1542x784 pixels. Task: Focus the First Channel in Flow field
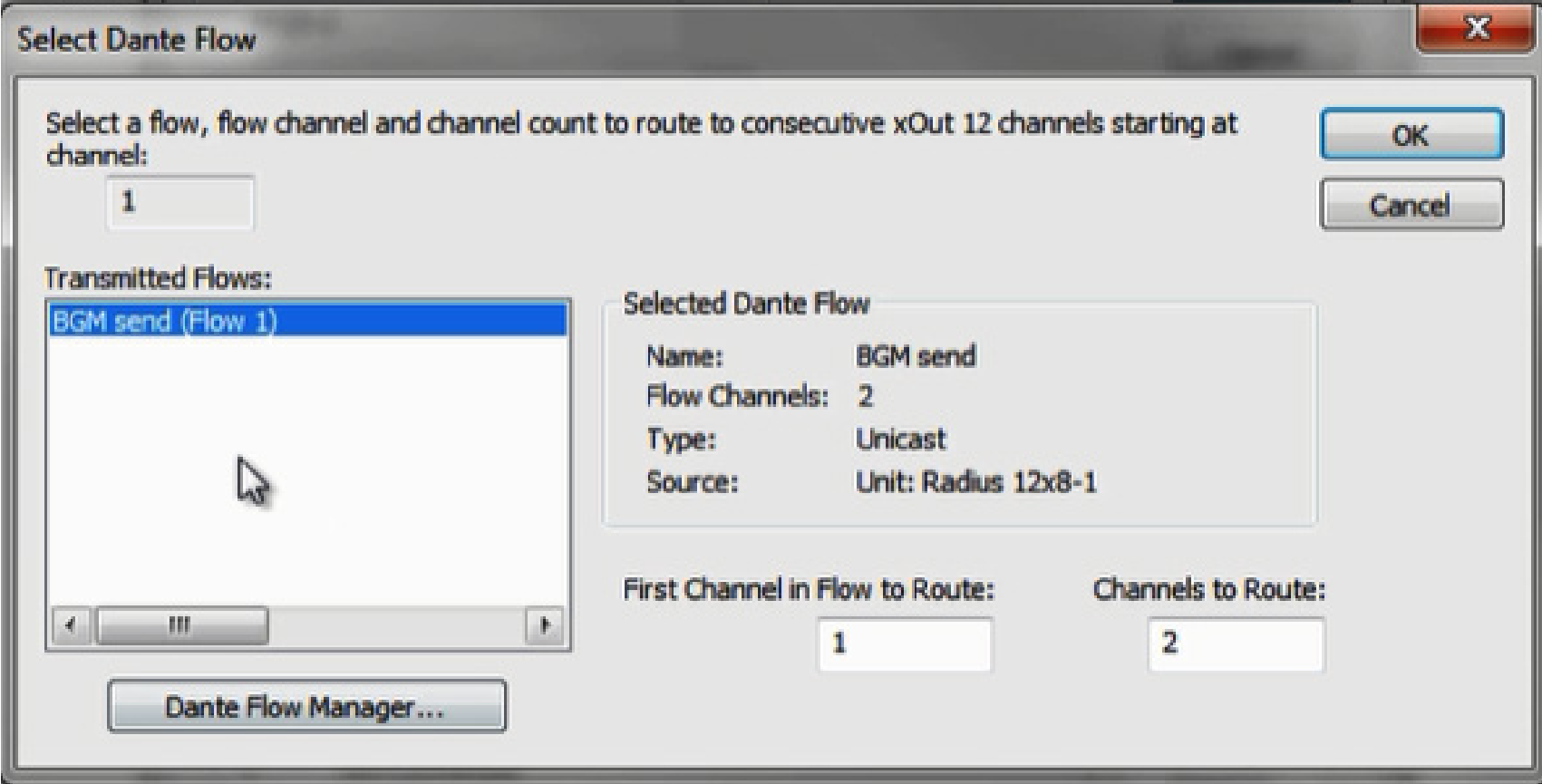904,644
